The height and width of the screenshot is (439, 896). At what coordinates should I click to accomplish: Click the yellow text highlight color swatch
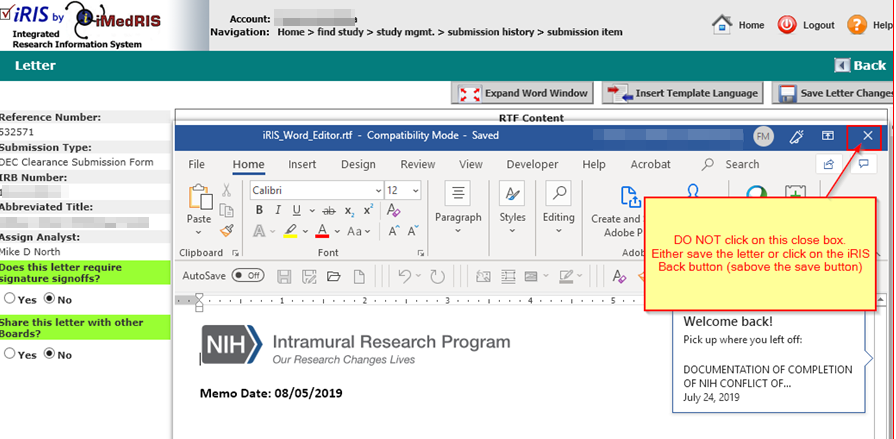(289, 231)
